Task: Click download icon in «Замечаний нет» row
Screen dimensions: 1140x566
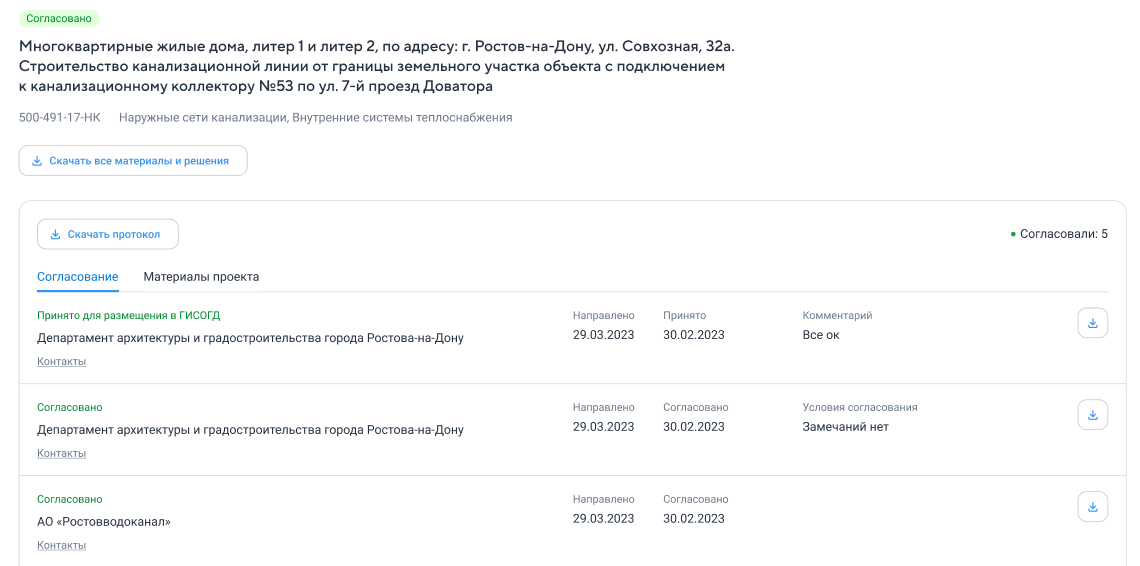Action: [x=1092, y=415]
